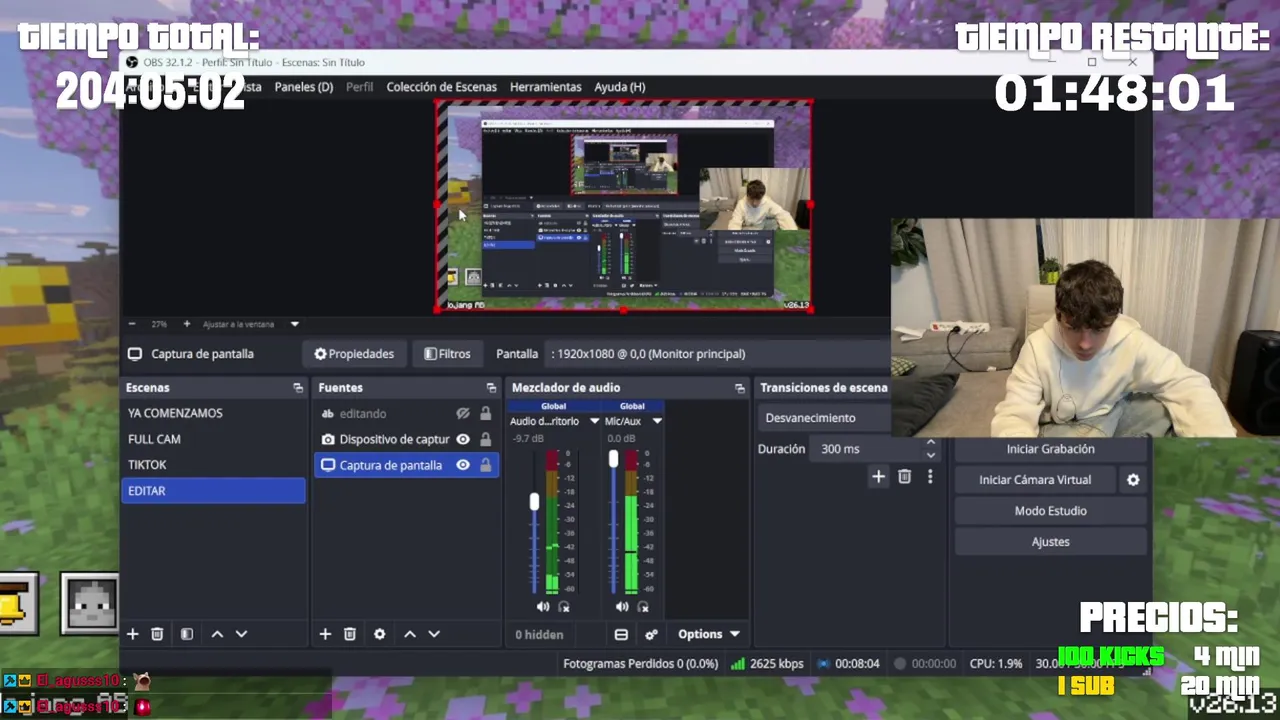Open Mic/Aux channel dropdown arrow
This screenshot has width=1280, height=720.
tap(657, 421)
